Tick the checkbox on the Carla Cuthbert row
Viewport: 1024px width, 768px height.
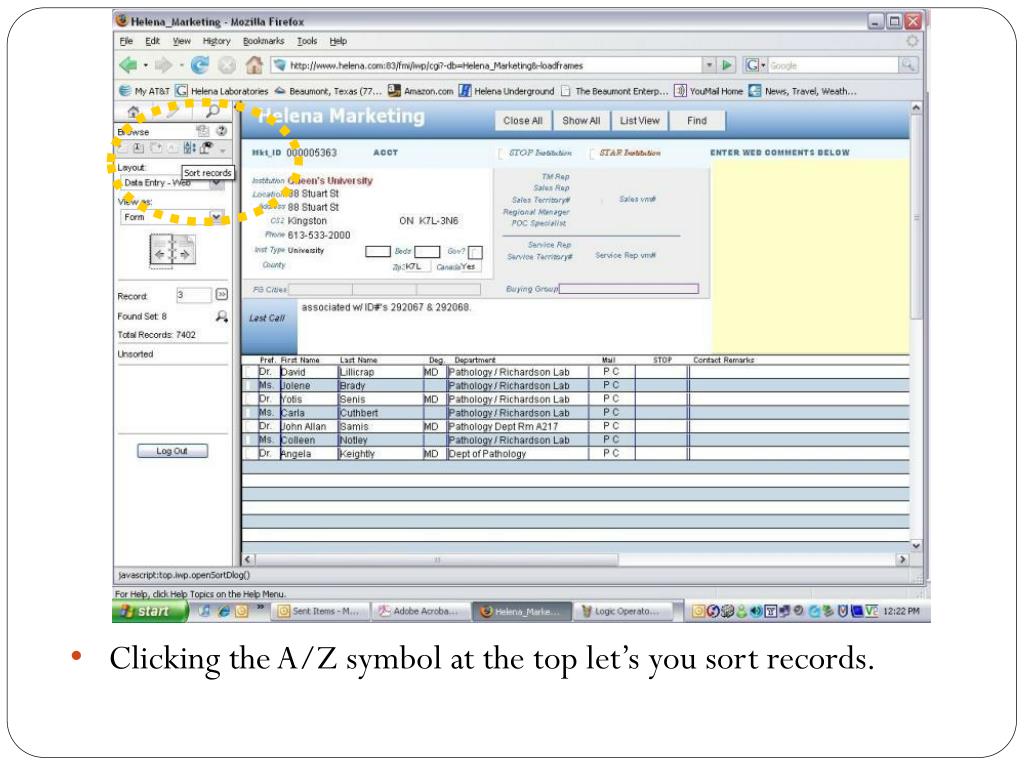248,413
